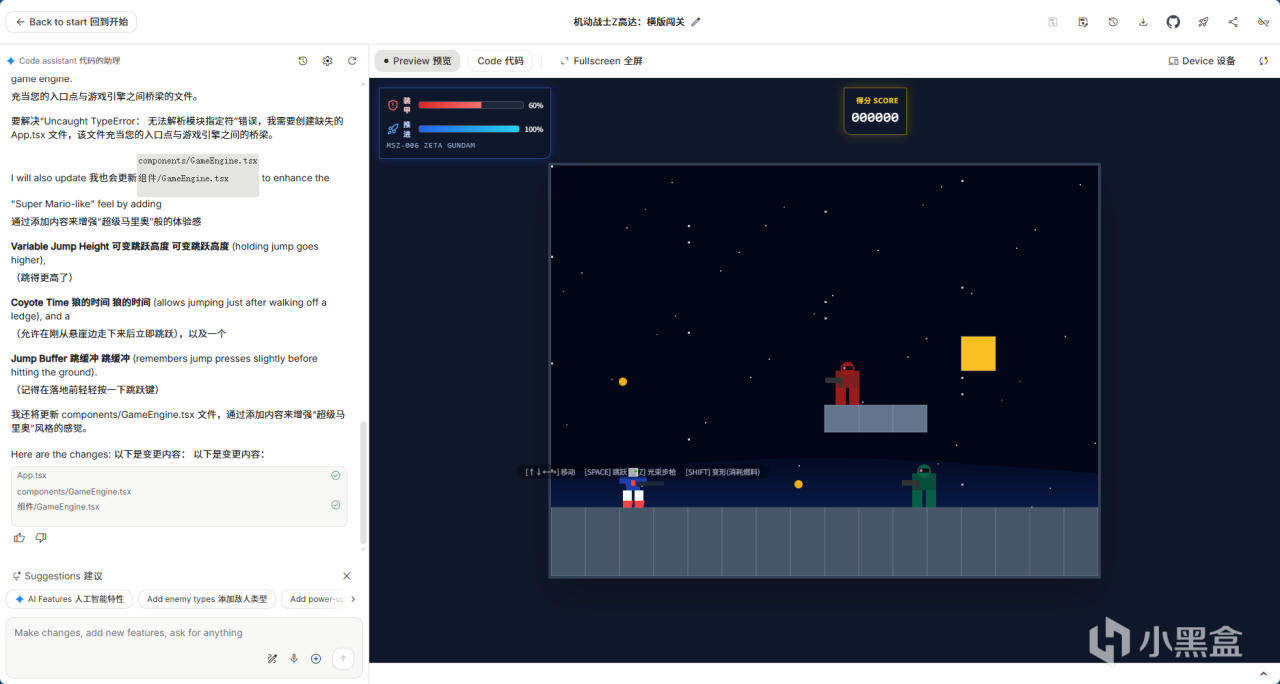Click the green check beside App.tsx
Viewport: 1280px width, 684px height.
tap(336, 475)
